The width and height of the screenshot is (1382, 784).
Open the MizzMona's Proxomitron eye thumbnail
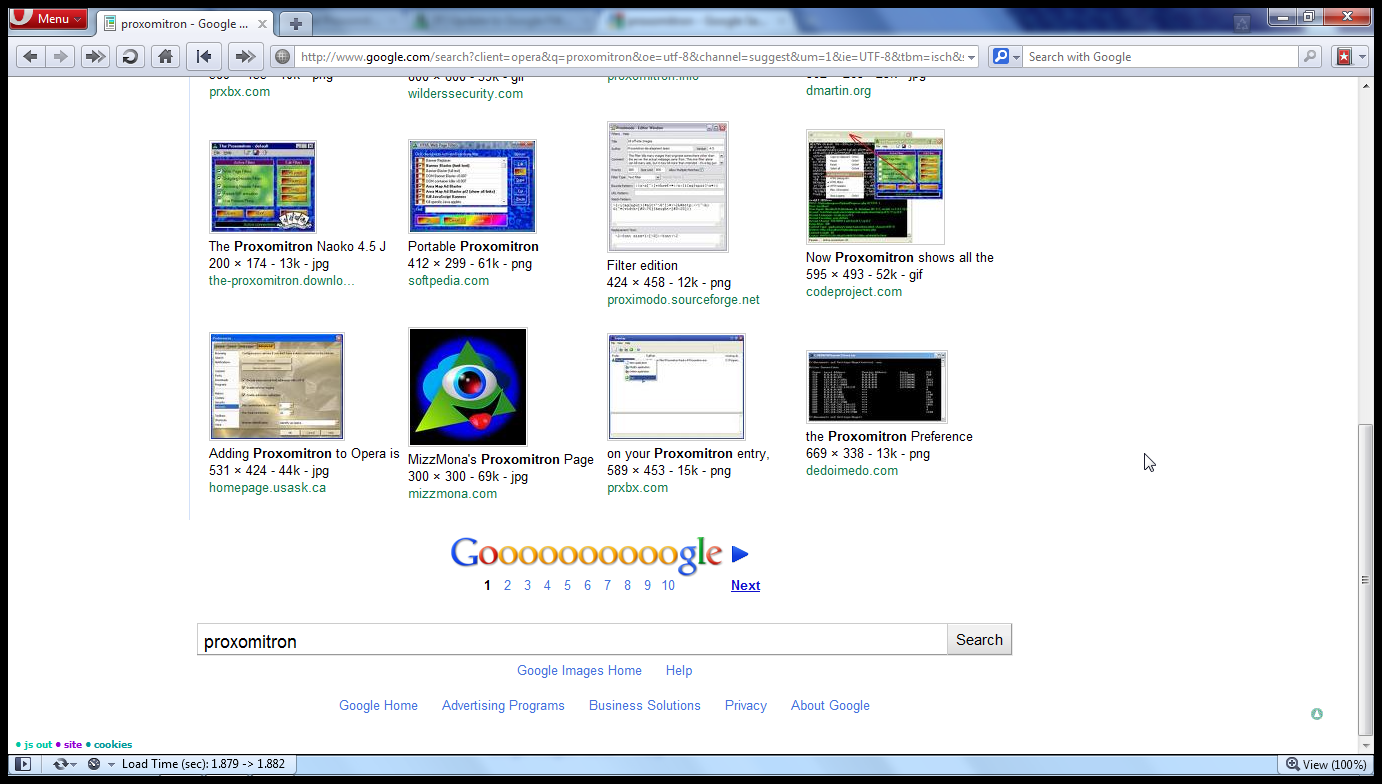[x=467, y=387]
